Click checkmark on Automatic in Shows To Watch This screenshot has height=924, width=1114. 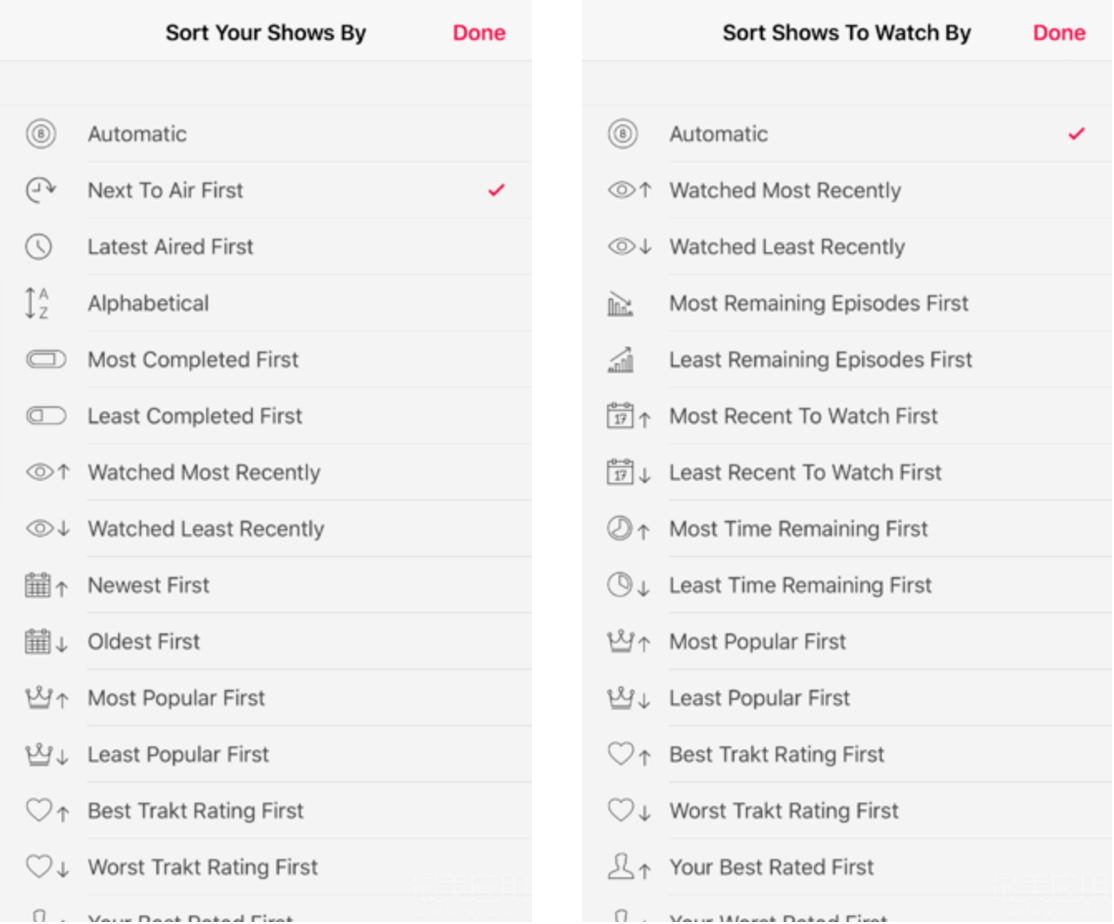[1076, 134]
